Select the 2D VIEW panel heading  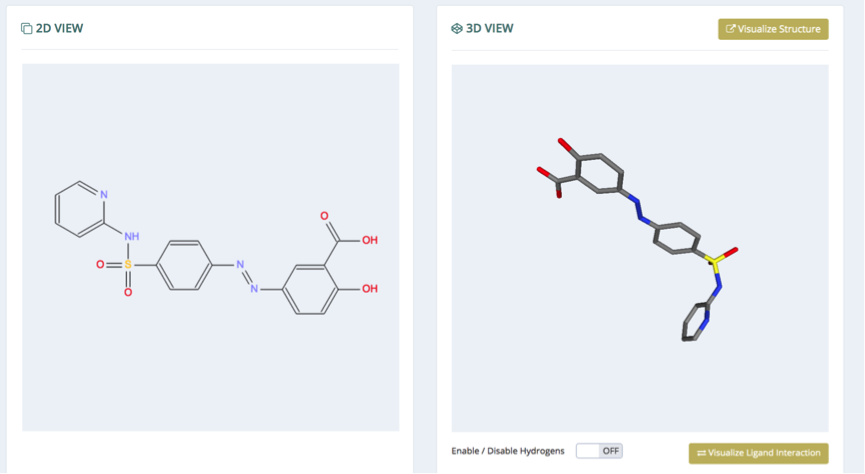click(59, 28)
